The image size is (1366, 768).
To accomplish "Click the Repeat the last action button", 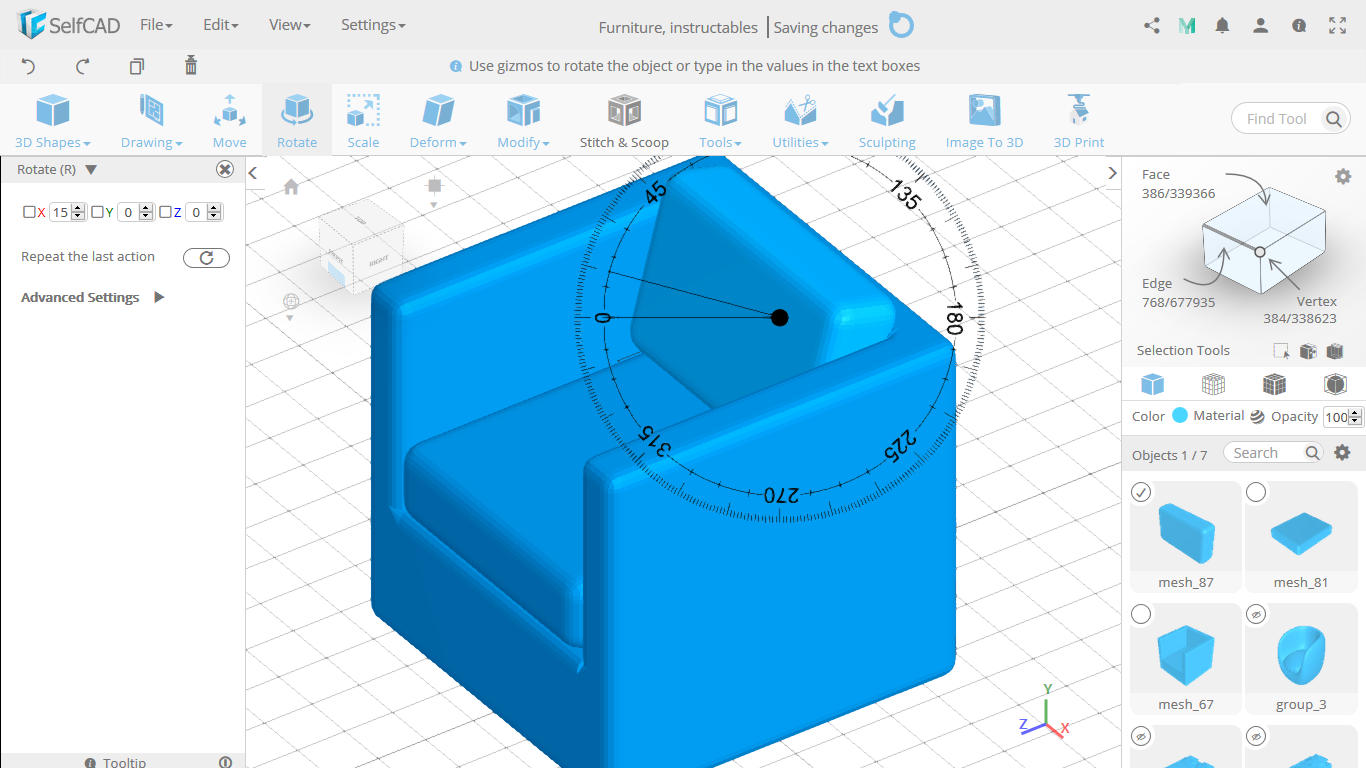I will tap(206, 258).
